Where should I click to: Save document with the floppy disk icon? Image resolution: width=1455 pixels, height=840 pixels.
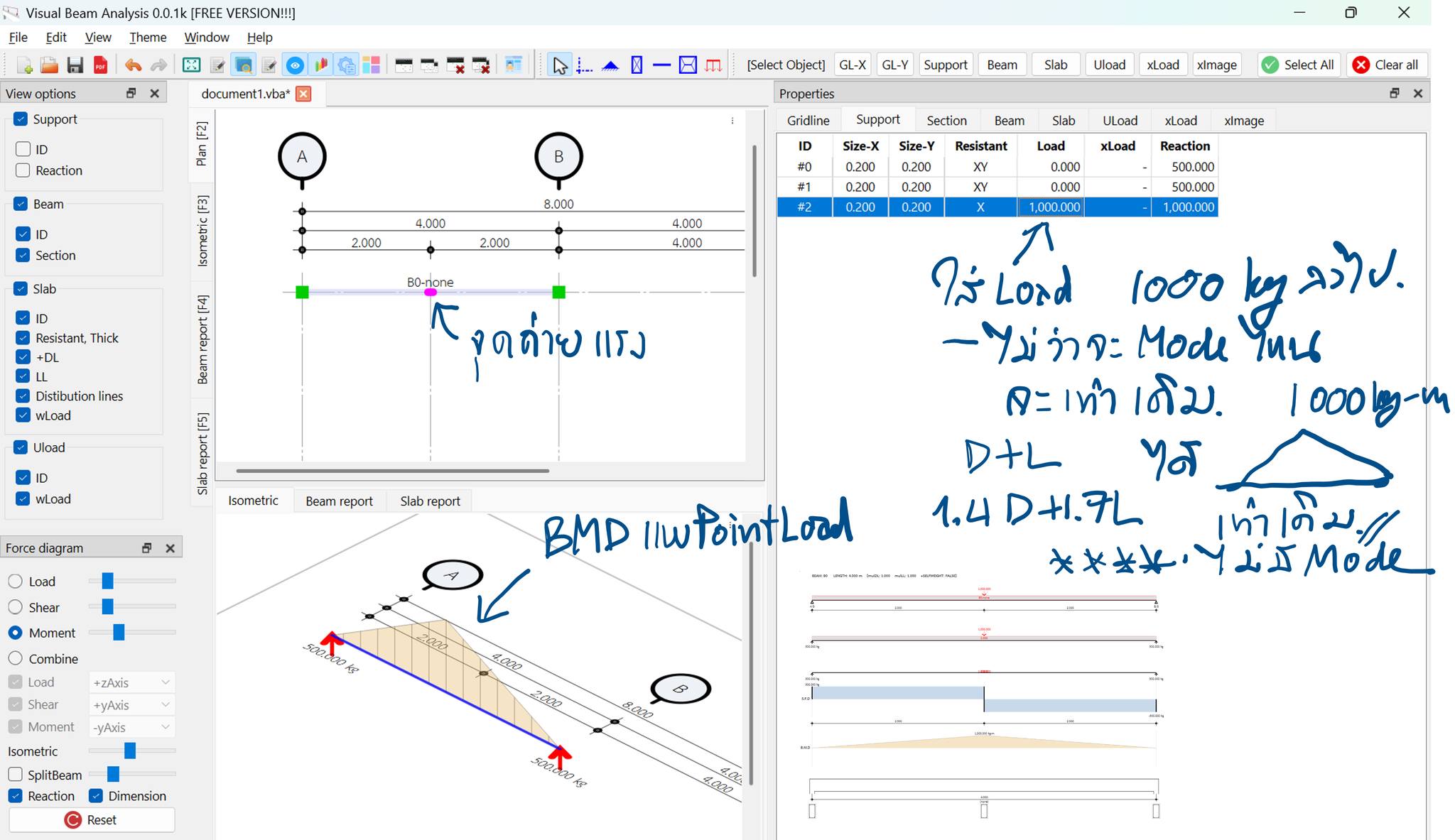75,65
